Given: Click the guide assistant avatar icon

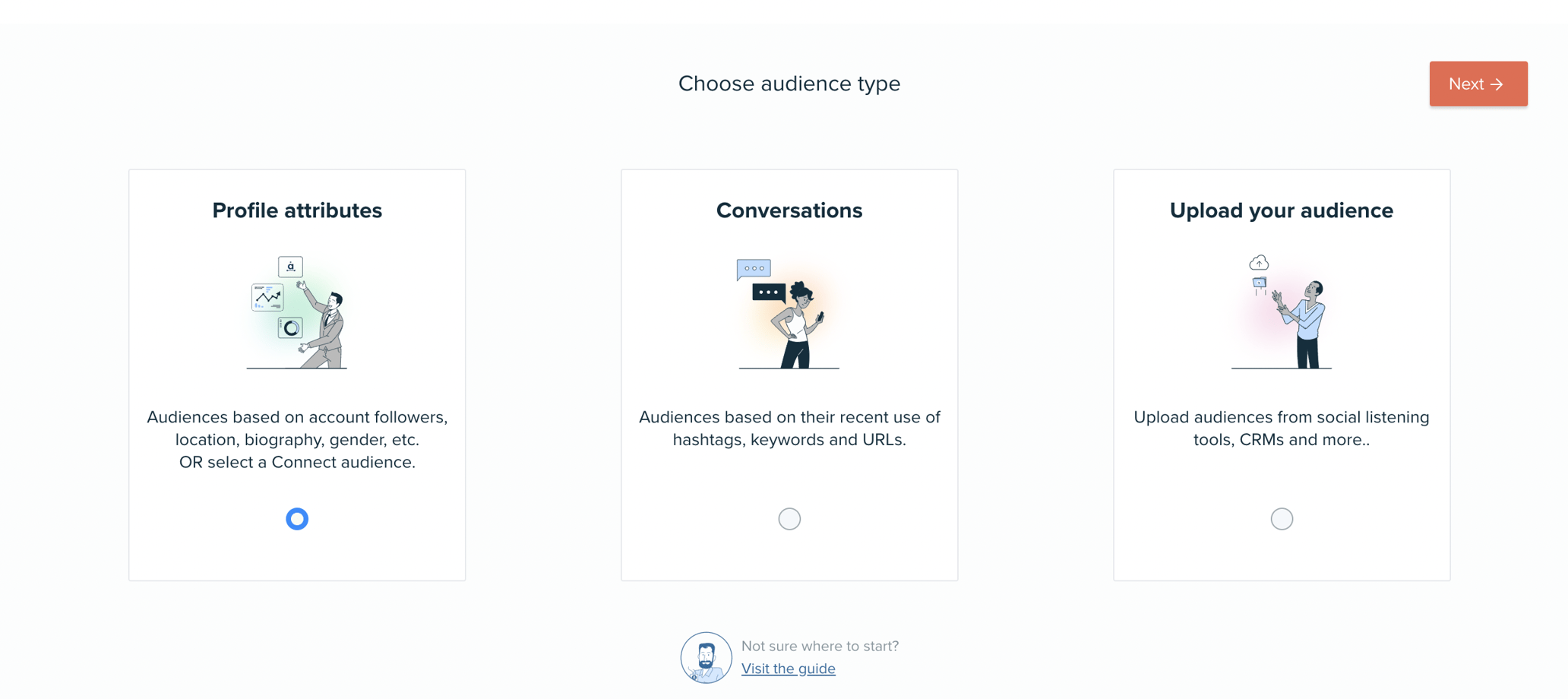Looking at the screenshot, I should tap(706, 656).
